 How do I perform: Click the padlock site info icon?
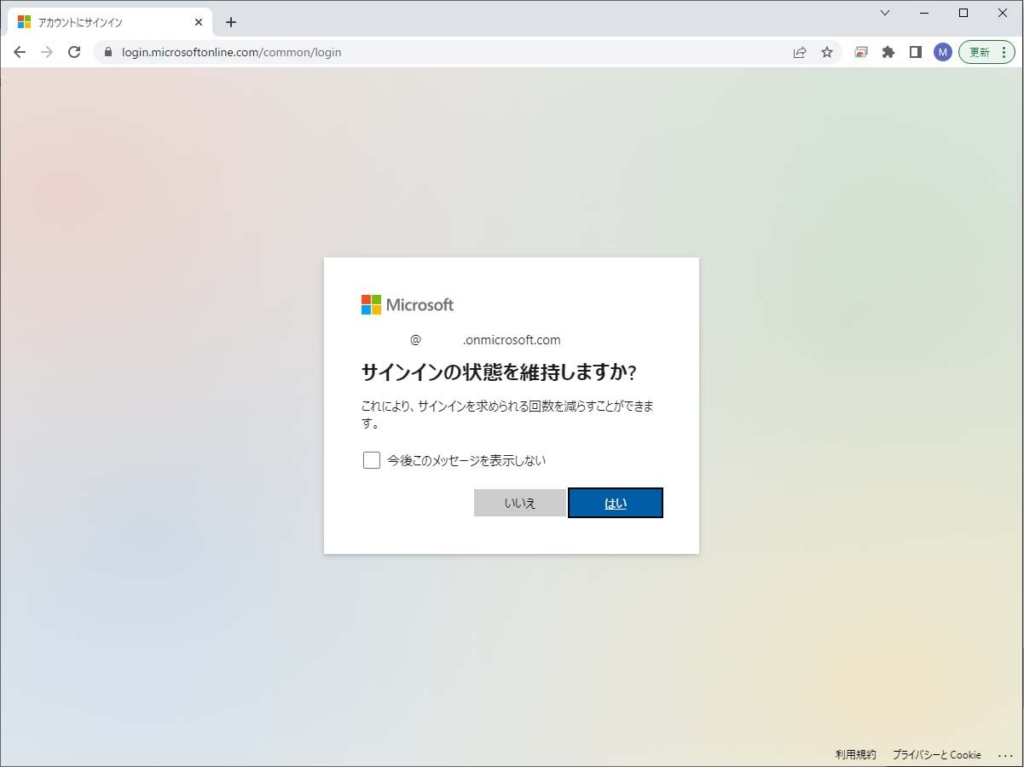[x=108, y=52]
